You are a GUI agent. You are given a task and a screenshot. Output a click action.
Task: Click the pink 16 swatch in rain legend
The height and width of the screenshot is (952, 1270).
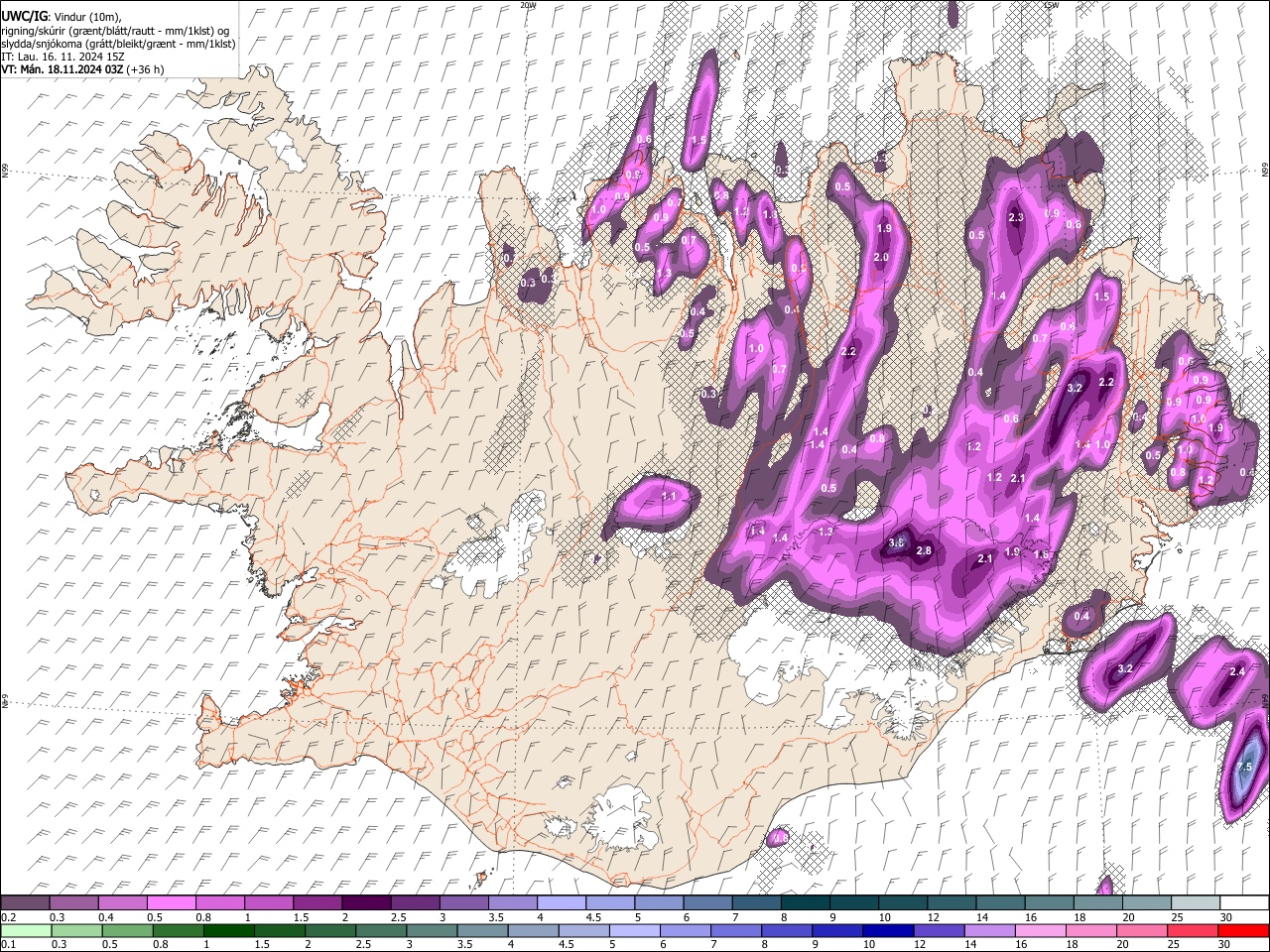1040,930
